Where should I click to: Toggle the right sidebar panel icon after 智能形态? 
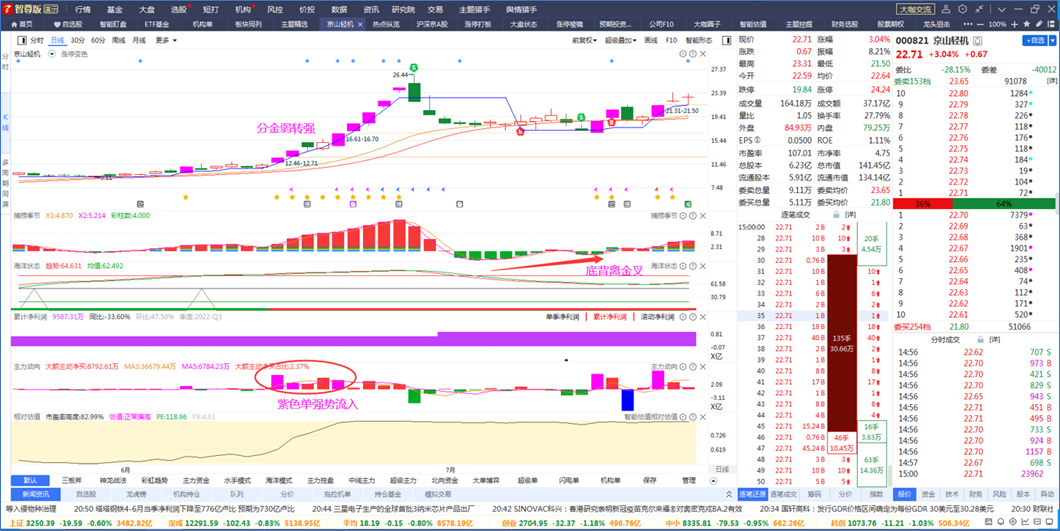727,41
